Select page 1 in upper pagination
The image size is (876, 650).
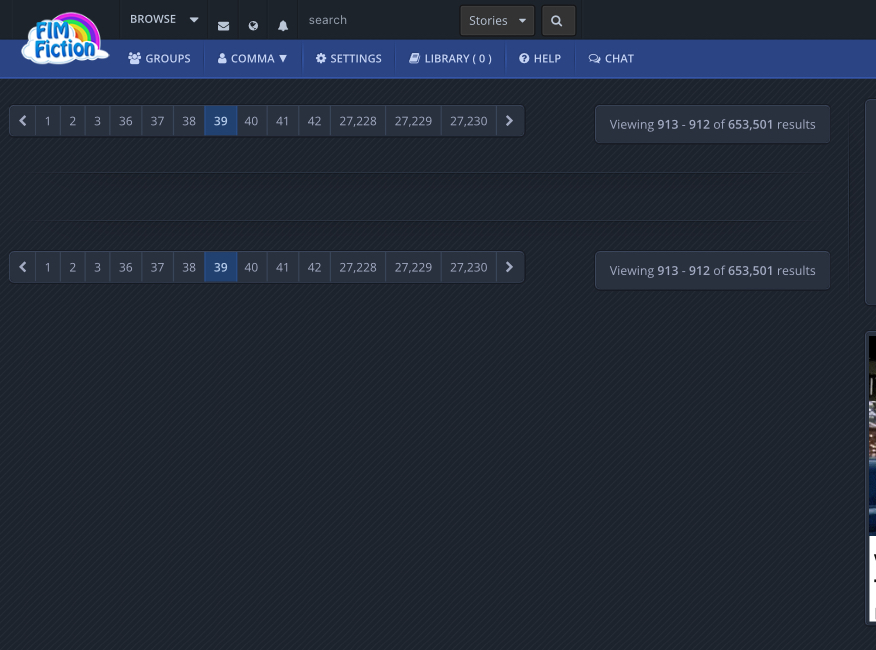click(48, 121)
